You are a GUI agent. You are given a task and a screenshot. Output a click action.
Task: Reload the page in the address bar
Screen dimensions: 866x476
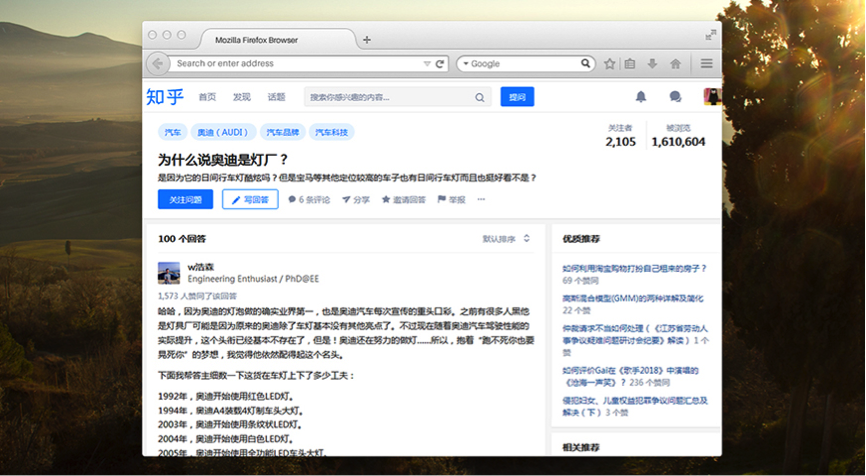coord(440,64)
